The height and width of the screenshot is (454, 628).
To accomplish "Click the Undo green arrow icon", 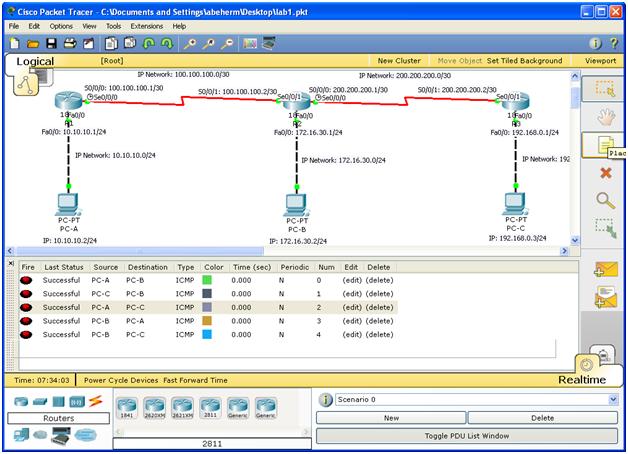I will pos(149,43).
